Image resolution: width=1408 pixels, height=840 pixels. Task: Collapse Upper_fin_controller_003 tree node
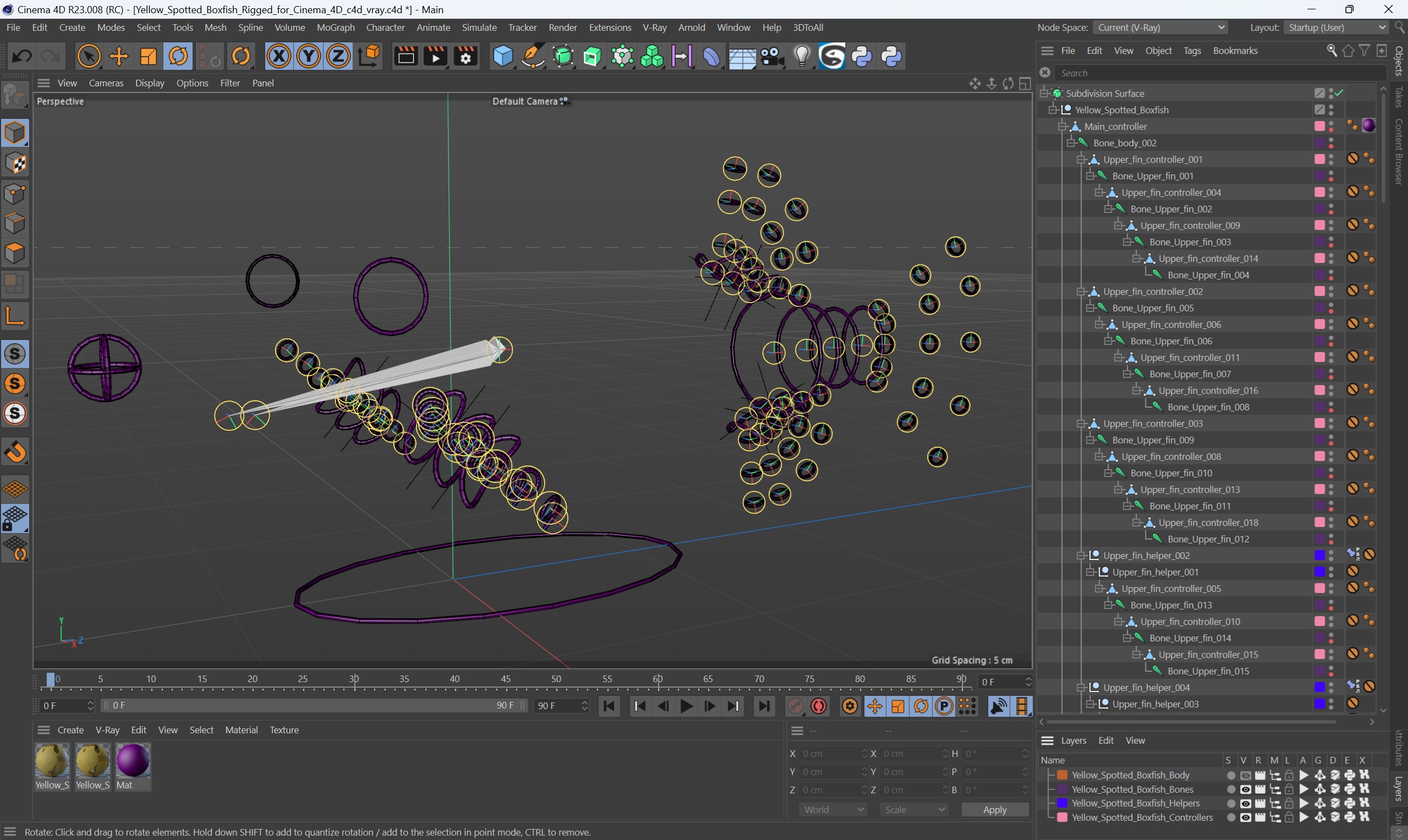pos(1081,423)
